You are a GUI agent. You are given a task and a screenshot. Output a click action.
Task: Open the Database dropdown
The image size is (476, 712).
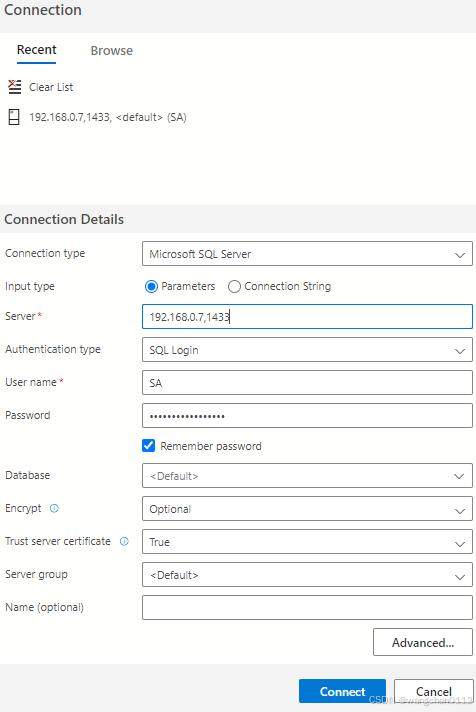click(x=307, y=475)
